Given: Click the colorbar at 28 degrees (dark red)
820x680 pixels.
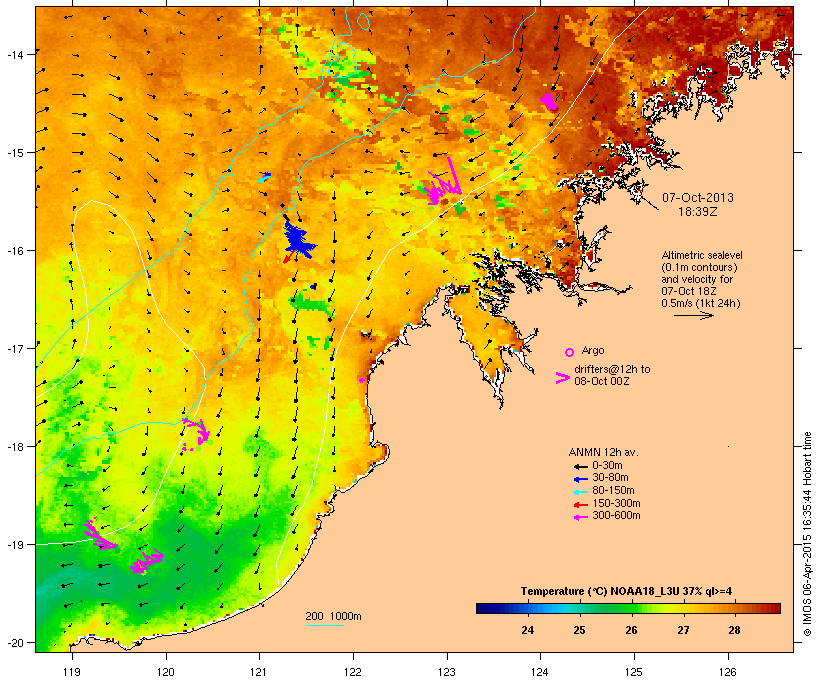Looking at the screenshot, I should (x=735, y=608).
